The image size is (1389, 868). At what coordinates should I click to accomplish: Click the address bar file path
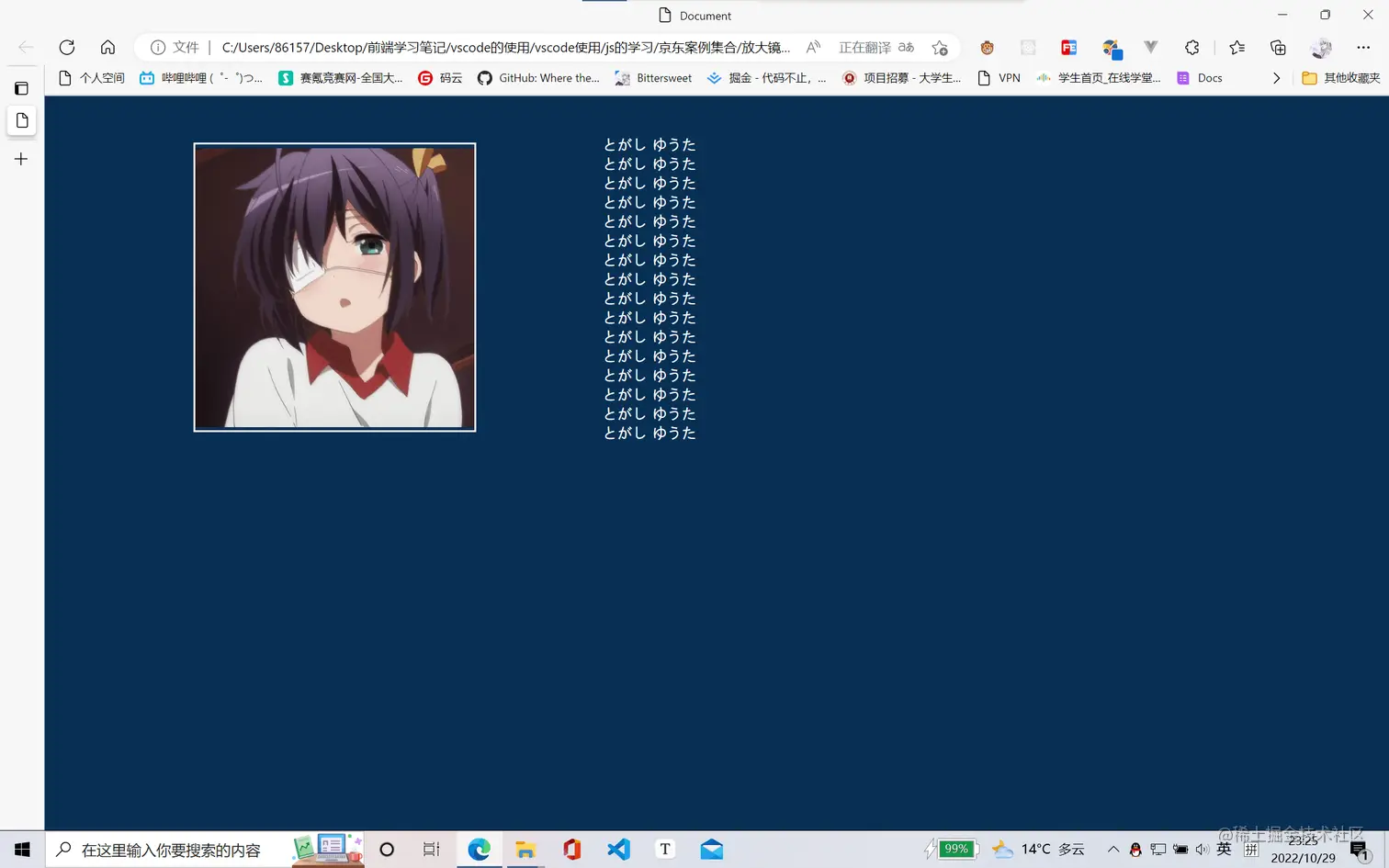point(506,47)
